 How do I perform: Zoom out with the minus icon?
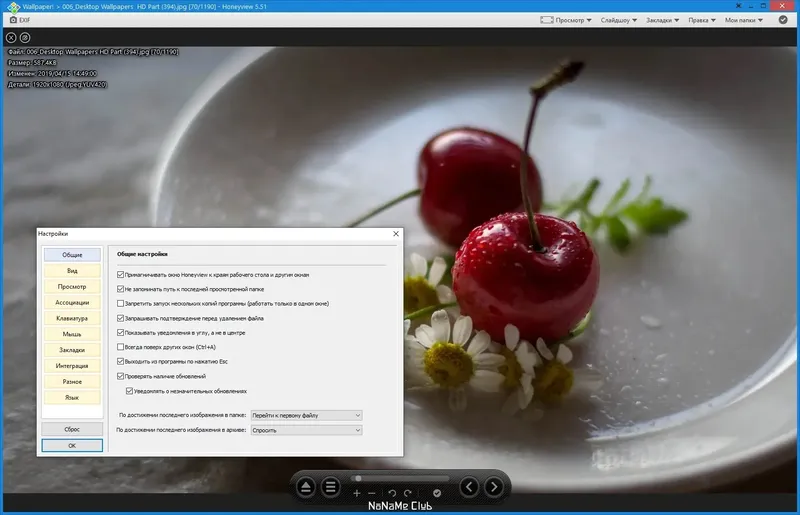coord(372,493)
